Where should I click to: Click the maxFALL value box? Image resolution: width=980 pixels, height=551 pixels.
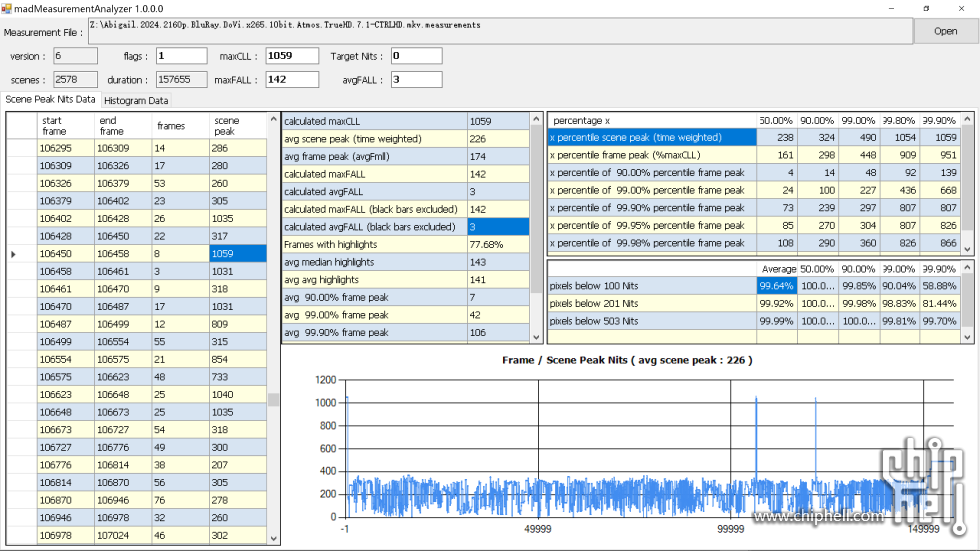click(x=292, y=80)
